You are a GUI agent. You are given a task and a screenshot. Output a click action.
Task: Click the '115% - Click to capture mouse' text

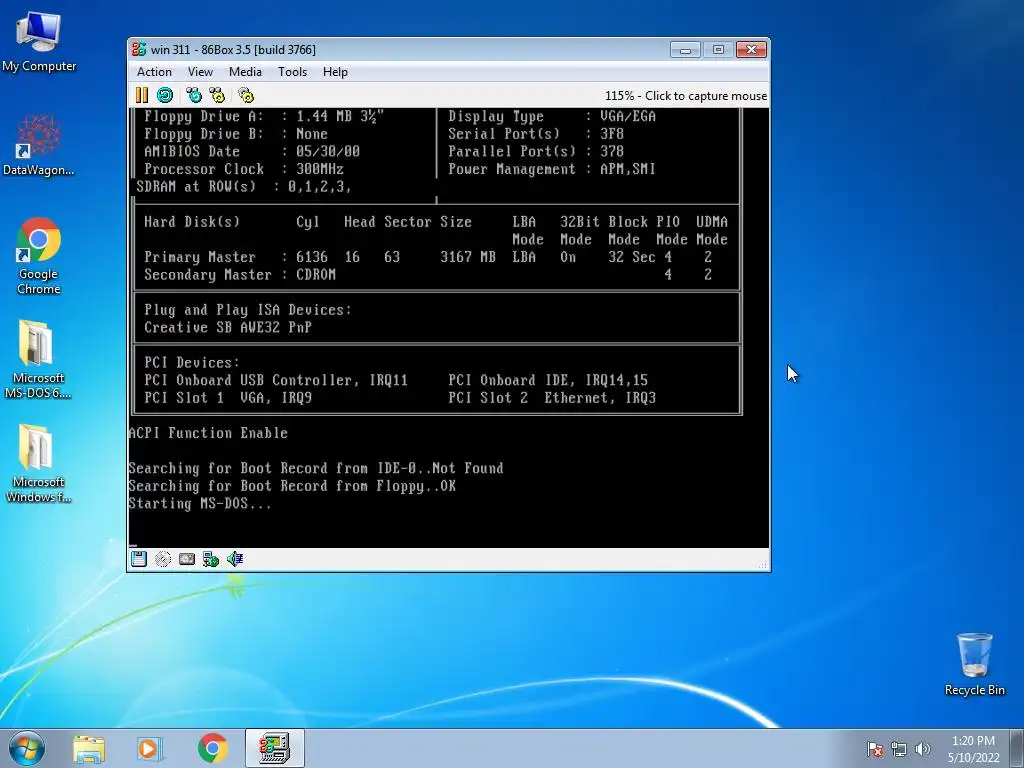point(686,95)
